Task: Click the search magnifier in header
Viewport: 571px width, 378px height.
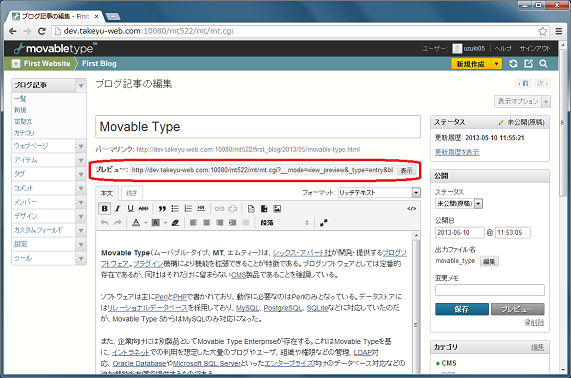Action: click(543, 64)
